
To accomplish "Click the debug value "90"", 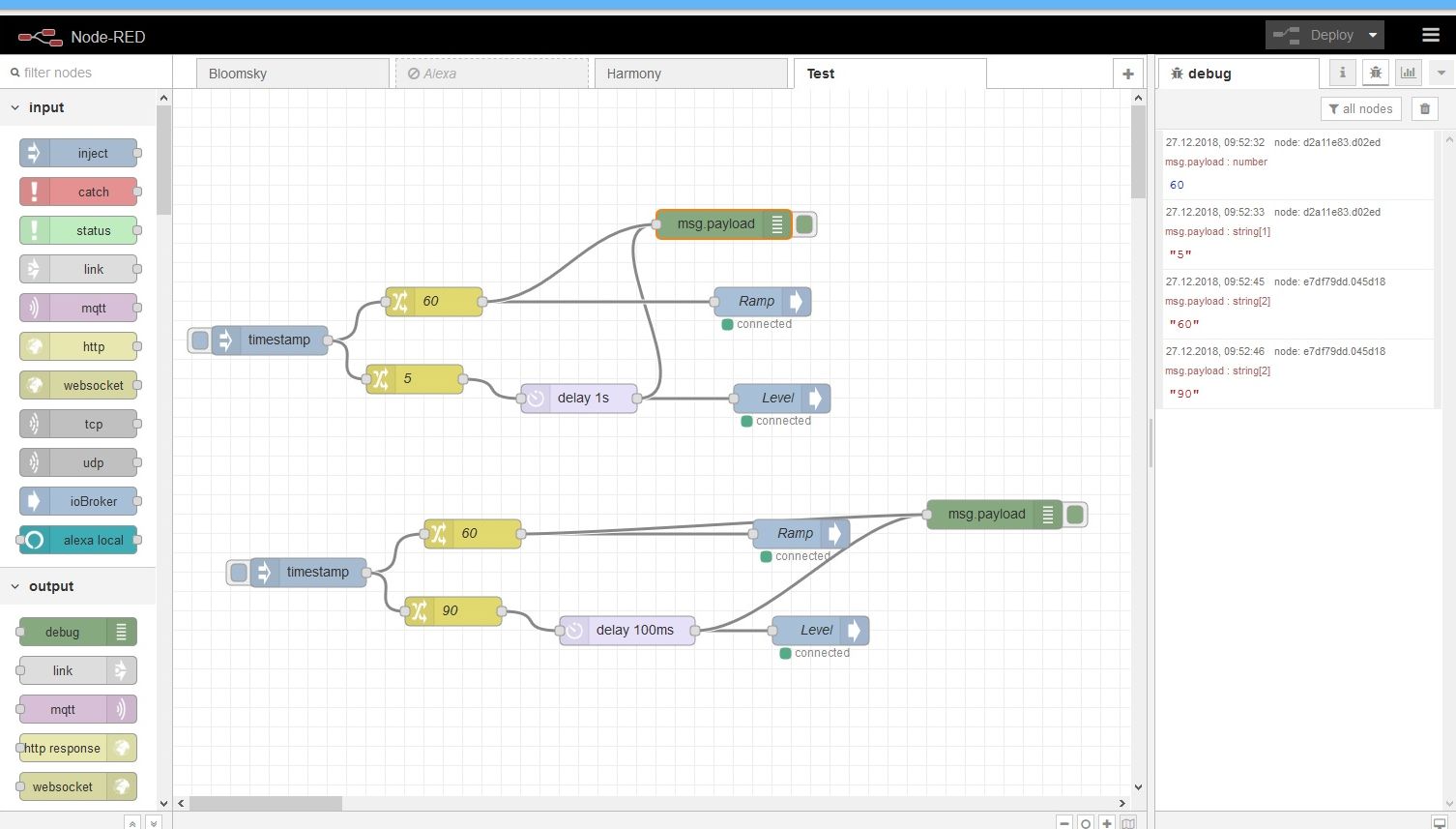I will [x=1184, y=394].
